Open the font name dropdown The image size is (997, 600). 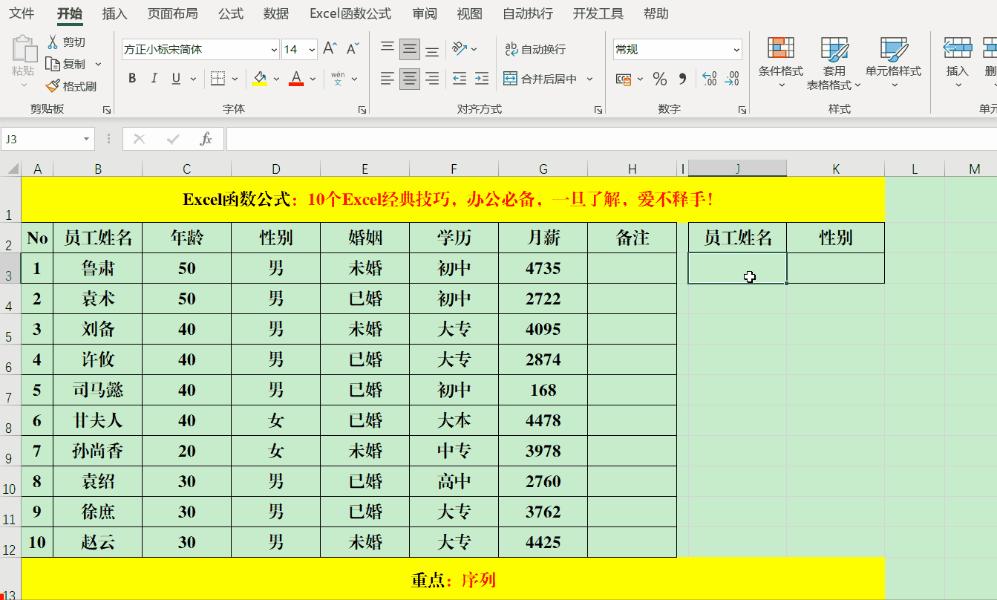click(x=275, y=48)
